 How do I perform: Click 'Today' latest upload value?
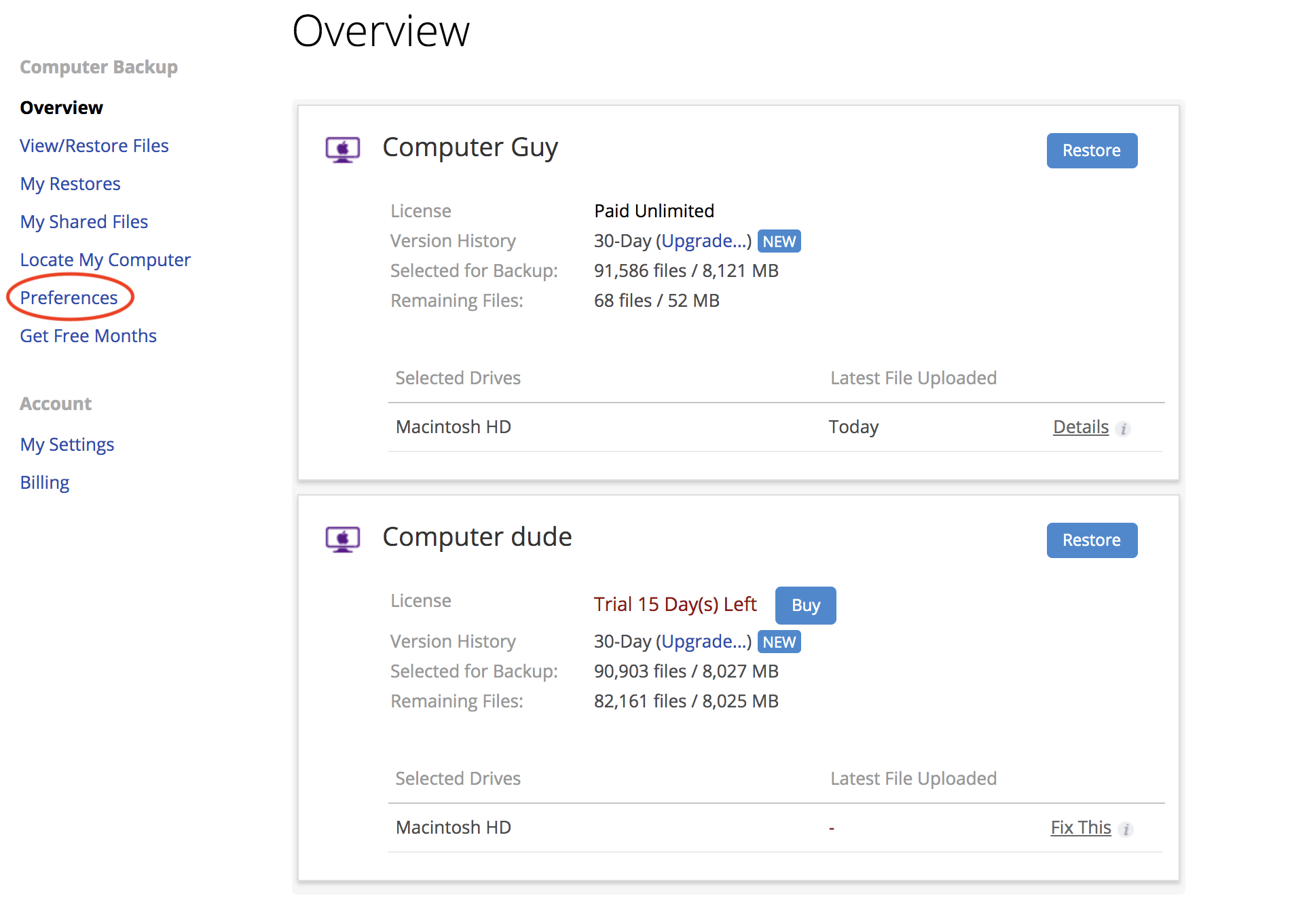854,426
